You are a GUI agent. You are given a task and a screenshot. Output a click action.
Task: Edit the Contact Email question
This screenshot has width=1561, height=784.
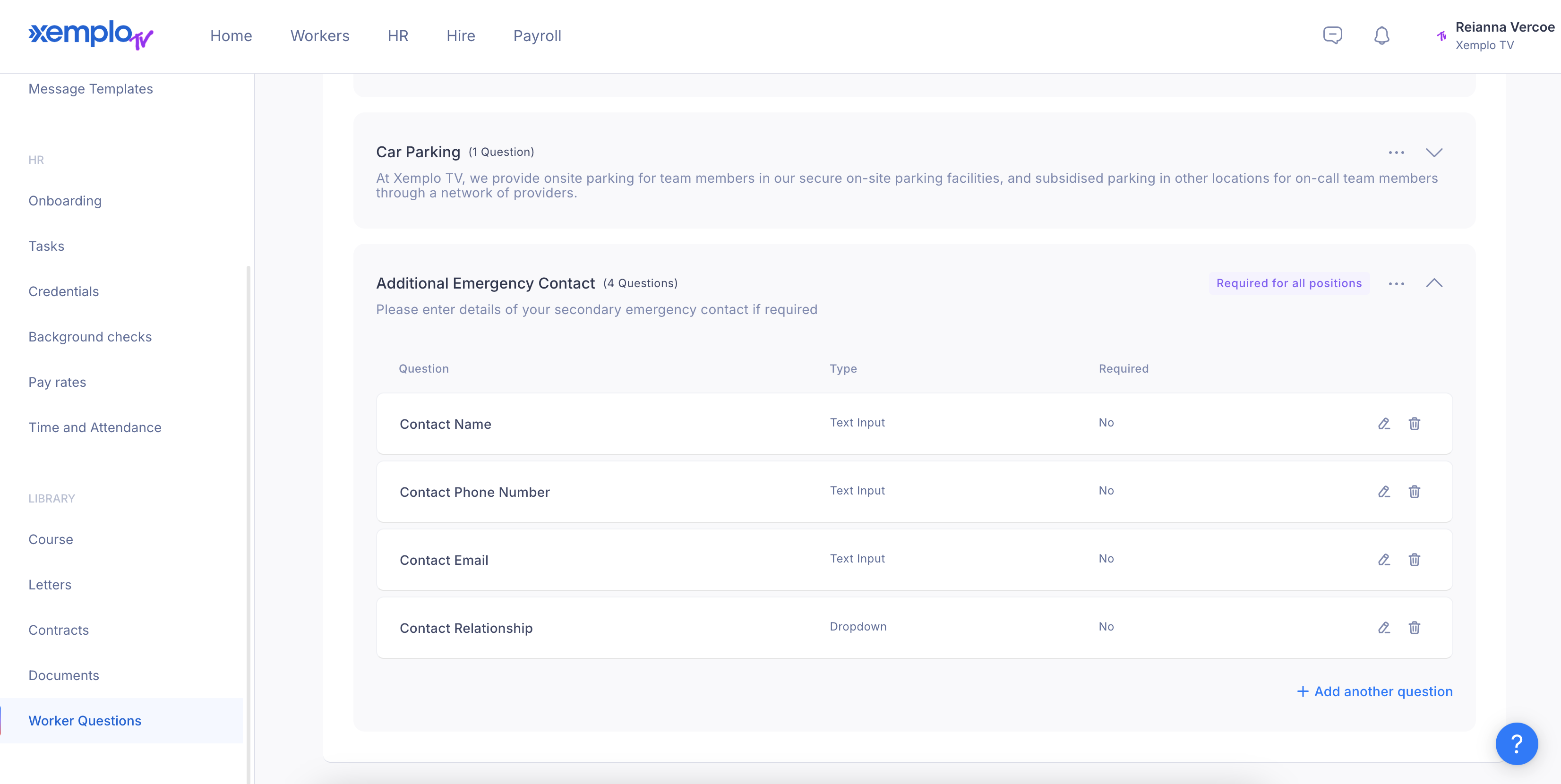pos(1383,559)
